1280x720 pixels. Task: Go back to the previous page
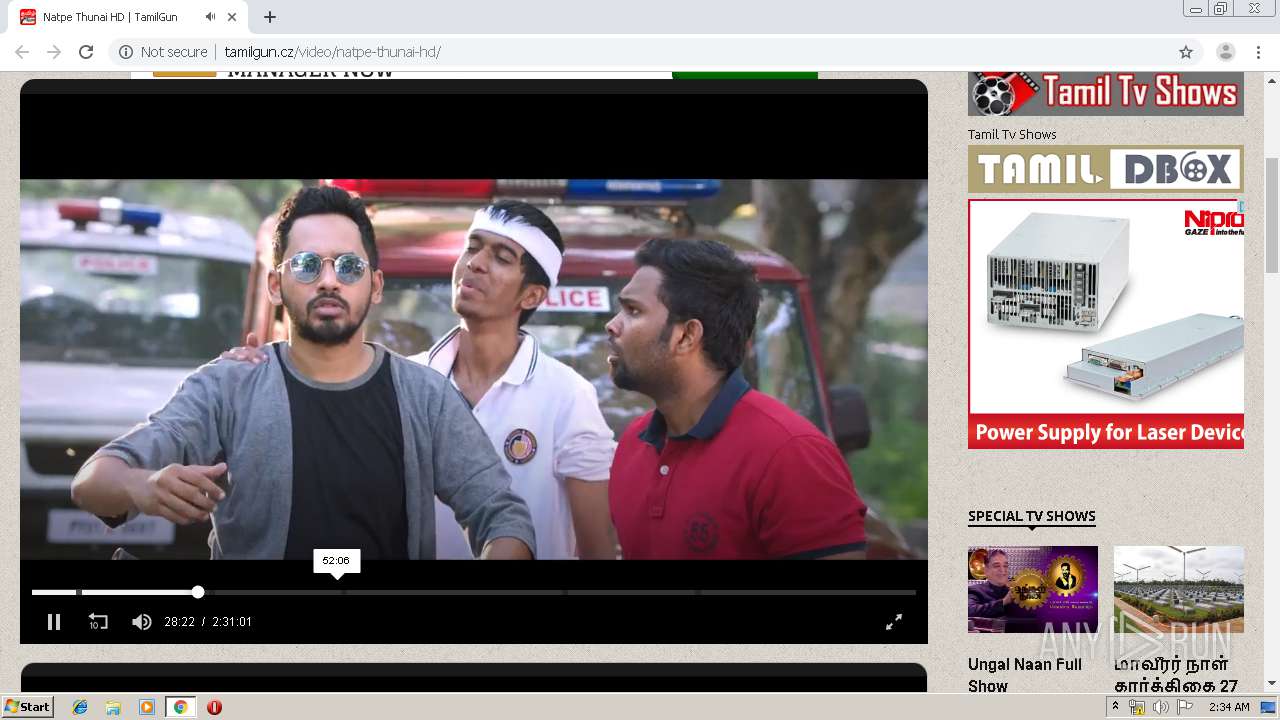pos(22,52)
